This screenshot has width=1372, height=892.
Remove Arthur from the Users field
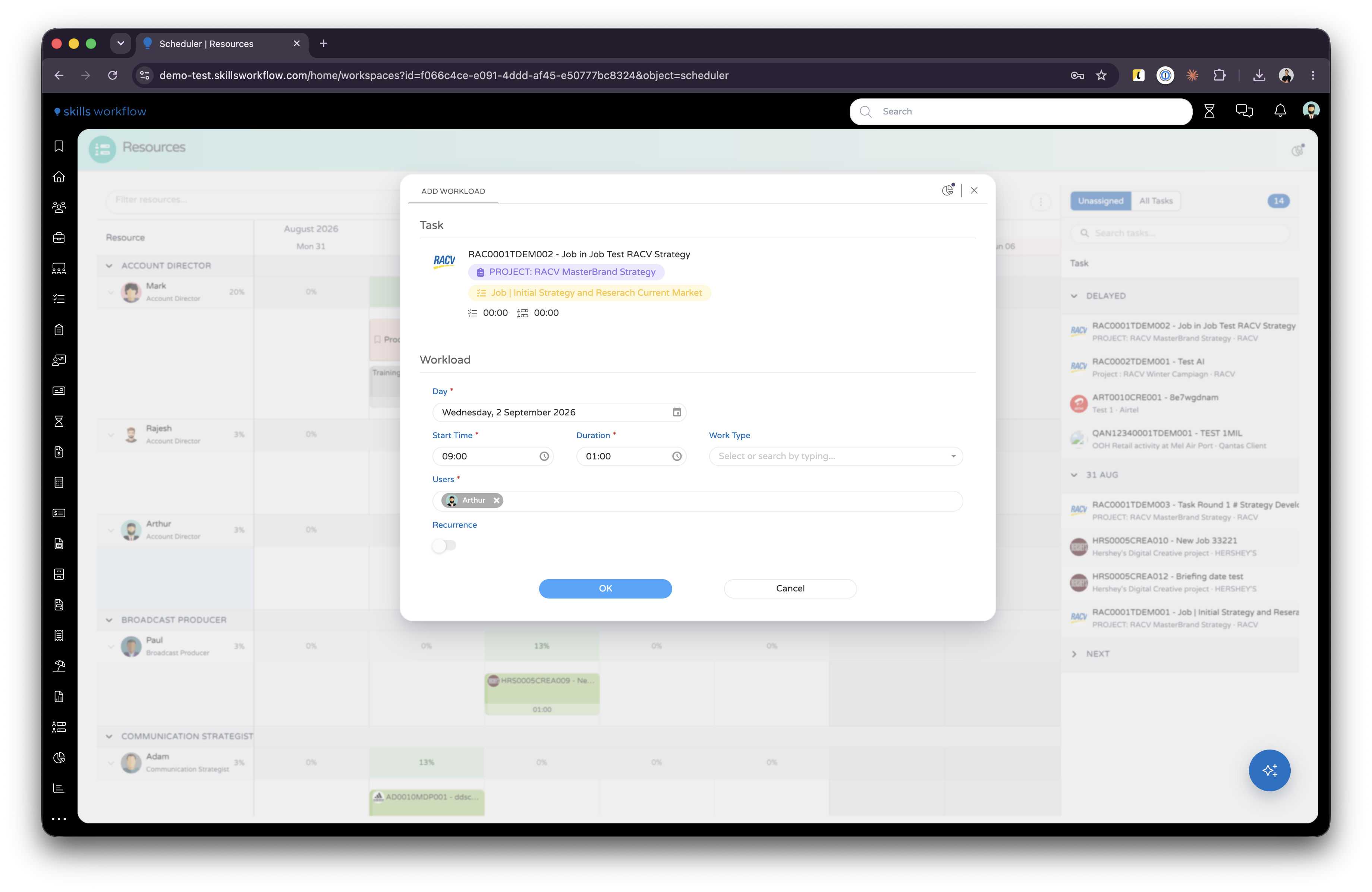[x=496, y=500]
